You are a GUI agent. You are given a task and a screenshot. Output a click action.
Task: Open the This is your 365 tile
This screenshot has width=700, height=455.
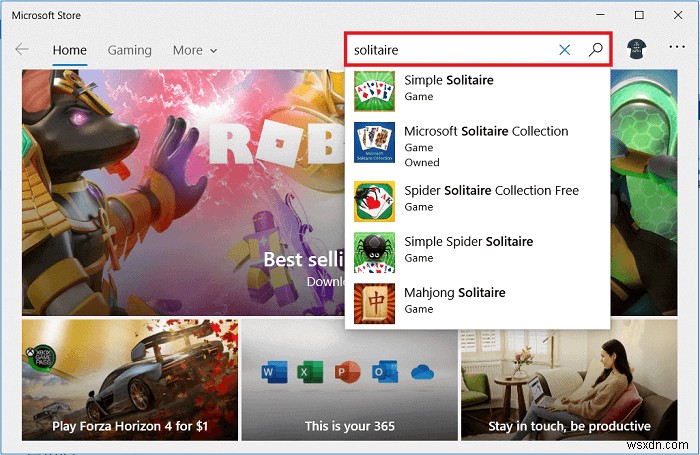(x=350, y=380)
